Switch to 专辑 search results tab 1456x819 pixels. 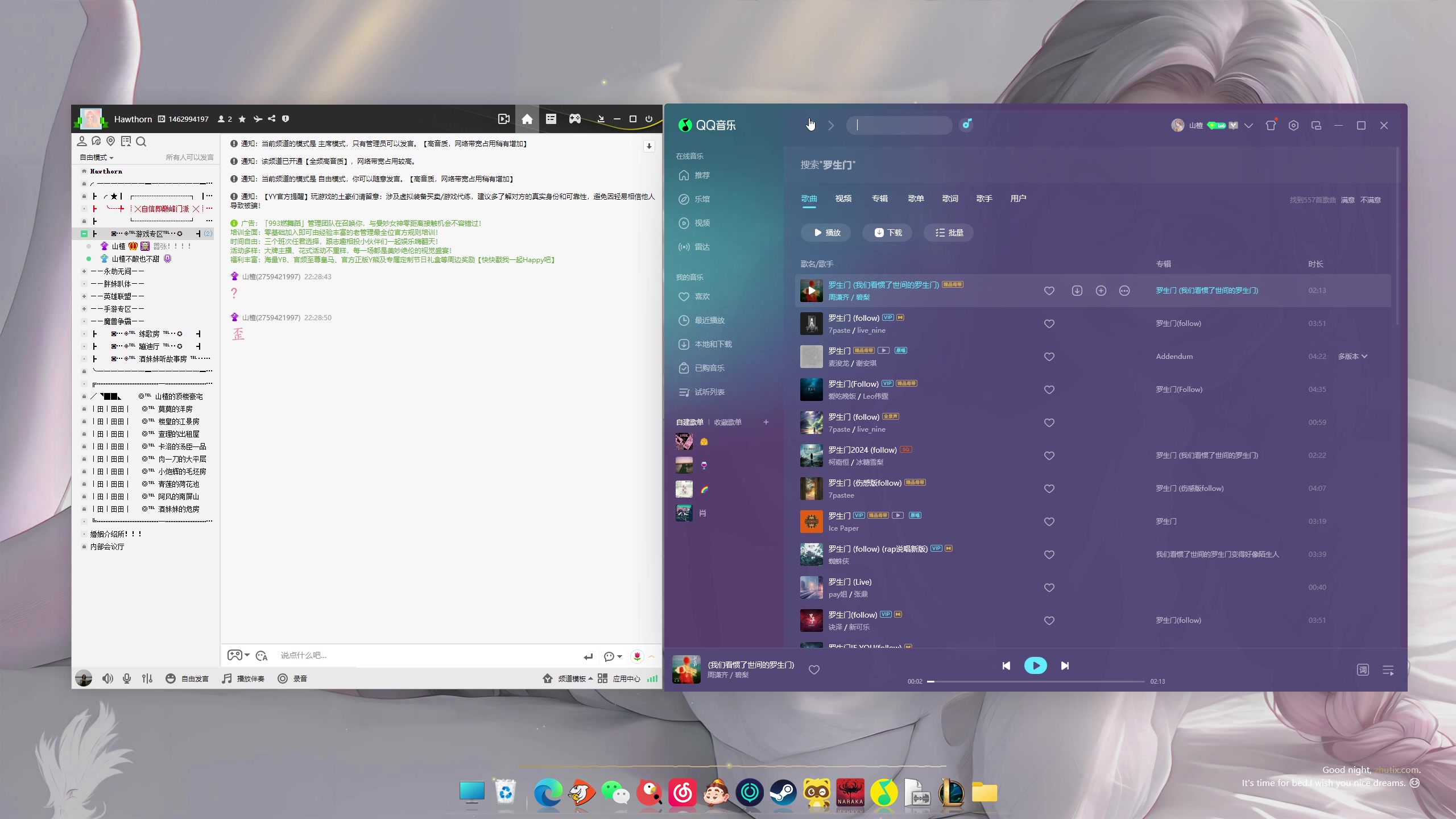[x=879, y=198]
